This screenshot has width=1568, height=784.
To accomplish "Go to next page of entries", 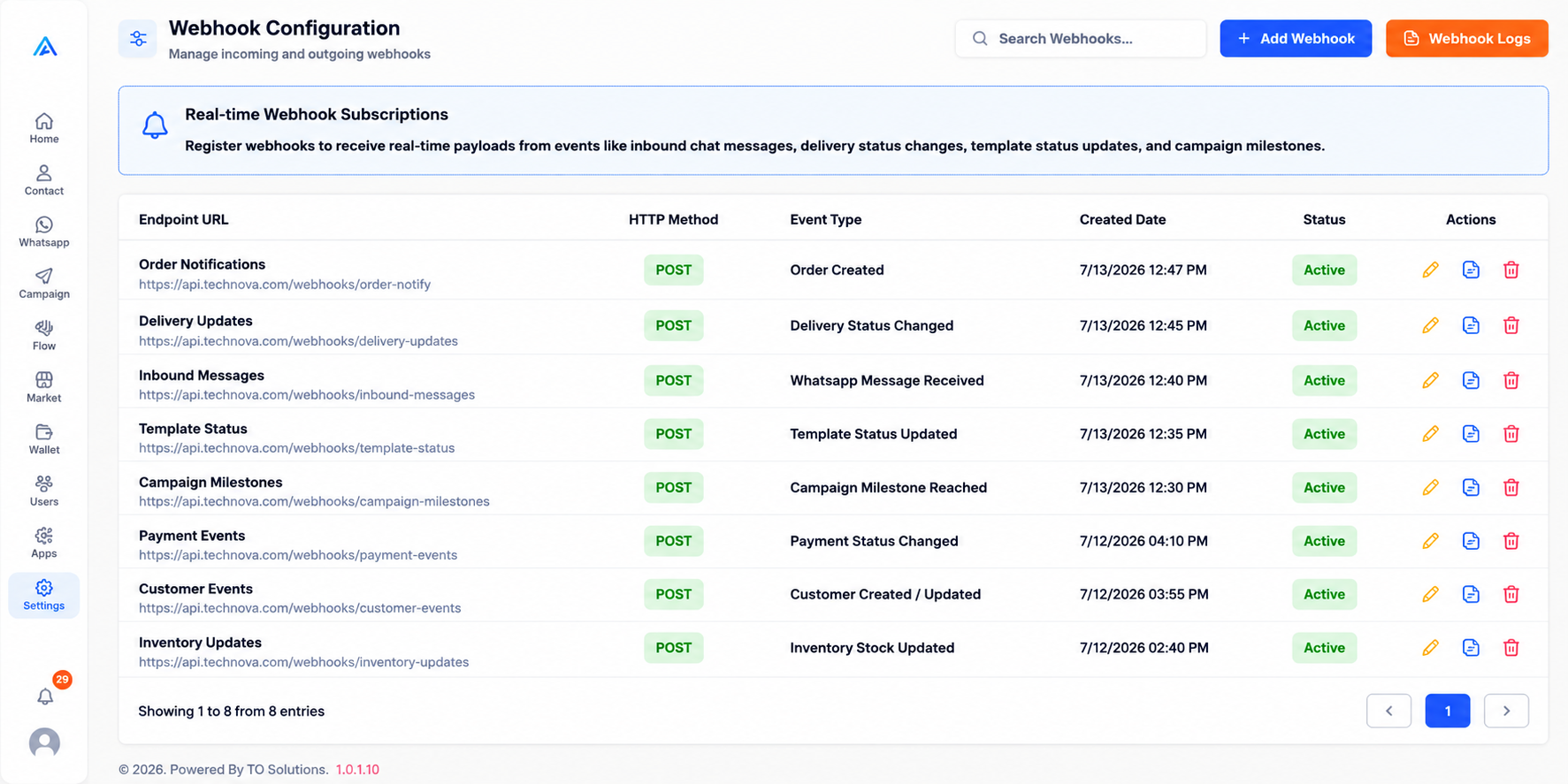I will (x=1506, y=711).
